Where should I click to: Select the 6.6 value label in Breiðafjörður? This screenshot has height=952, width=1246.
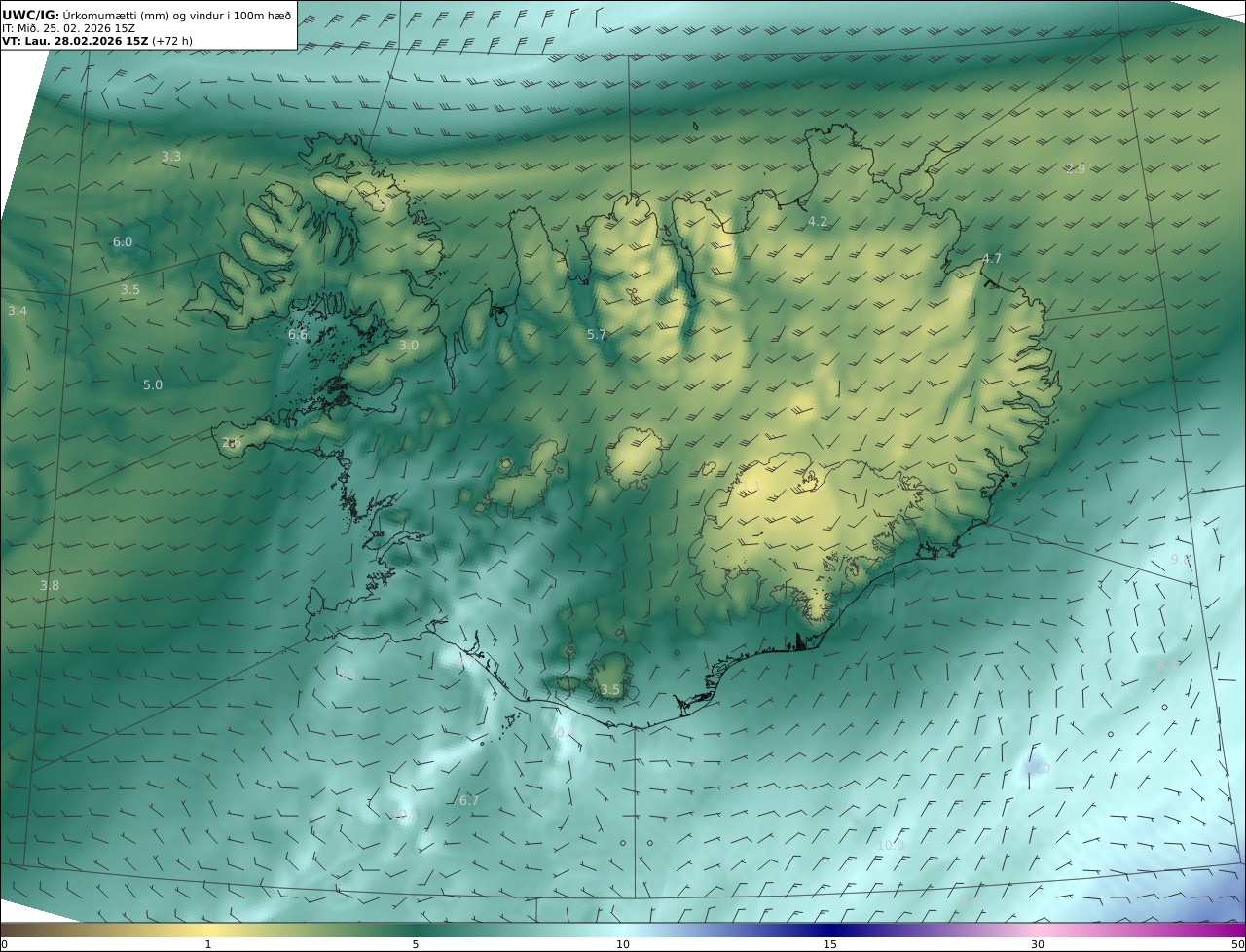(297, 335)
